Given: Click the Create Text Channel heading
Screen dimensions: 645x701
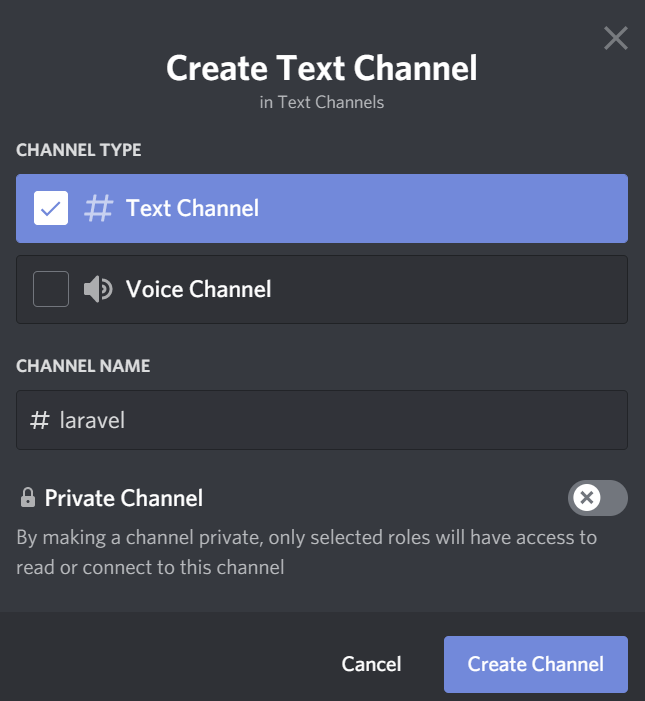Looking at the screenshot, I should coord(322,68).
